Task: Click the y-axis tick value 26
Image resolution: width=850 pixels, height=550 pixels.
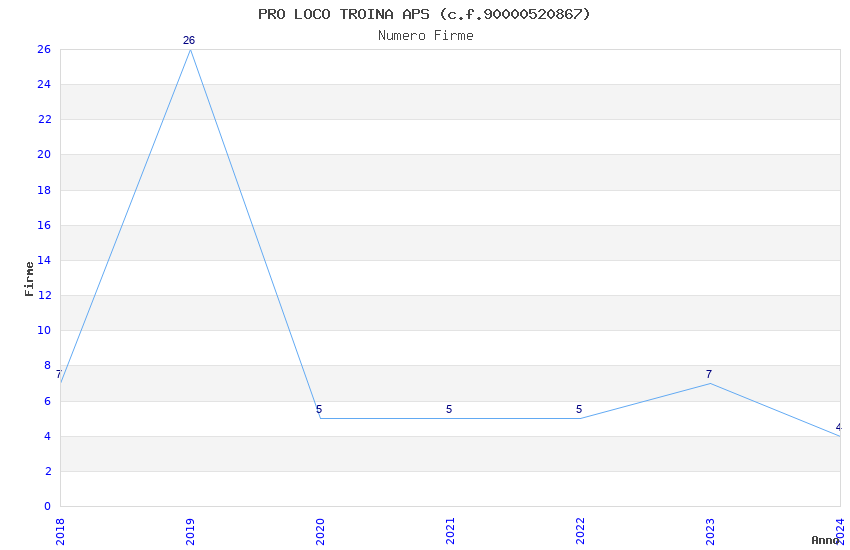Action: click(44, 49)
